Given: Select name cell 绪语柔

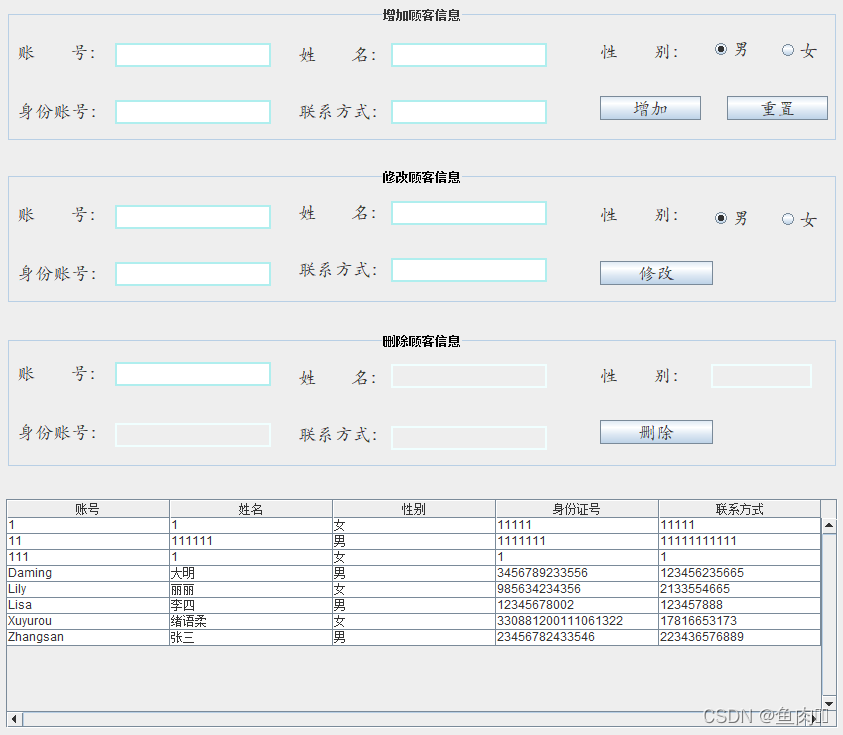Looking at the screenshot, I should [251, 622].
